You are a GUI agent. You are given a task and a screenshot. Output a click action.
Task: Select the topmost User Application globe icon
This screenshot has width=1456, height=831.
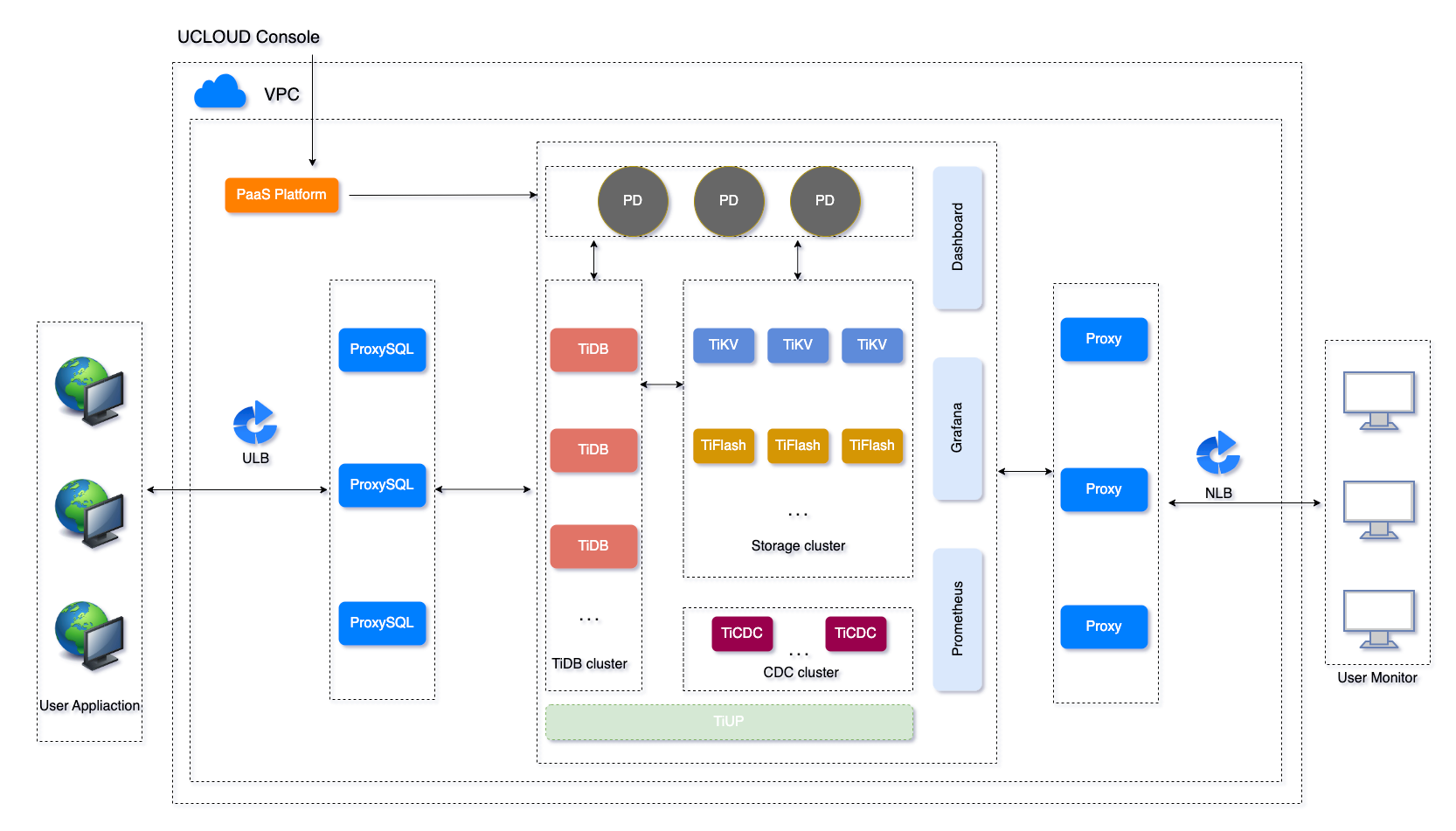pyautogui.click(x=90, y=391)
